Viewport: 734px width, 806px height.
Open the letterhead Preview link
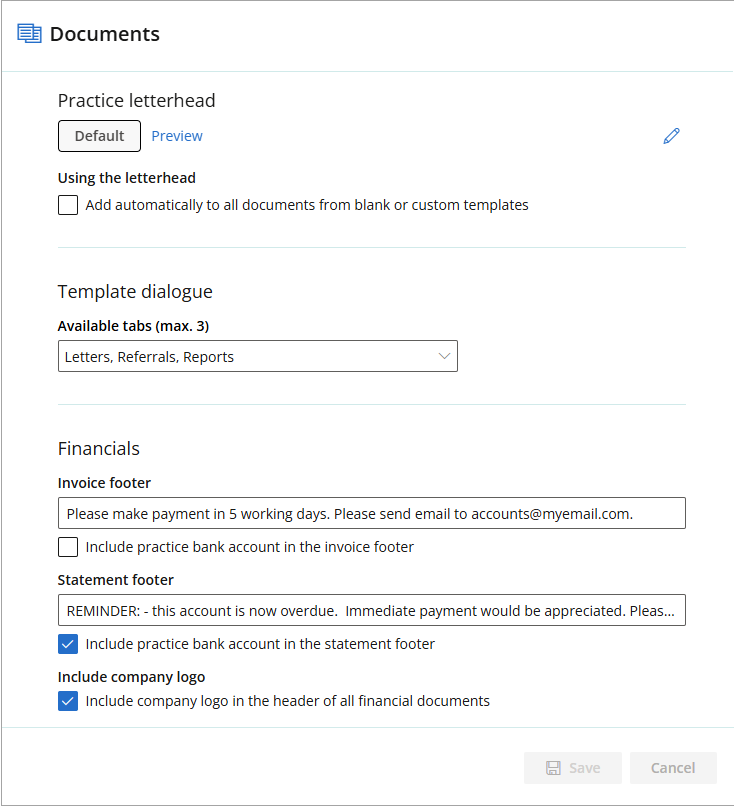(177, 136)
